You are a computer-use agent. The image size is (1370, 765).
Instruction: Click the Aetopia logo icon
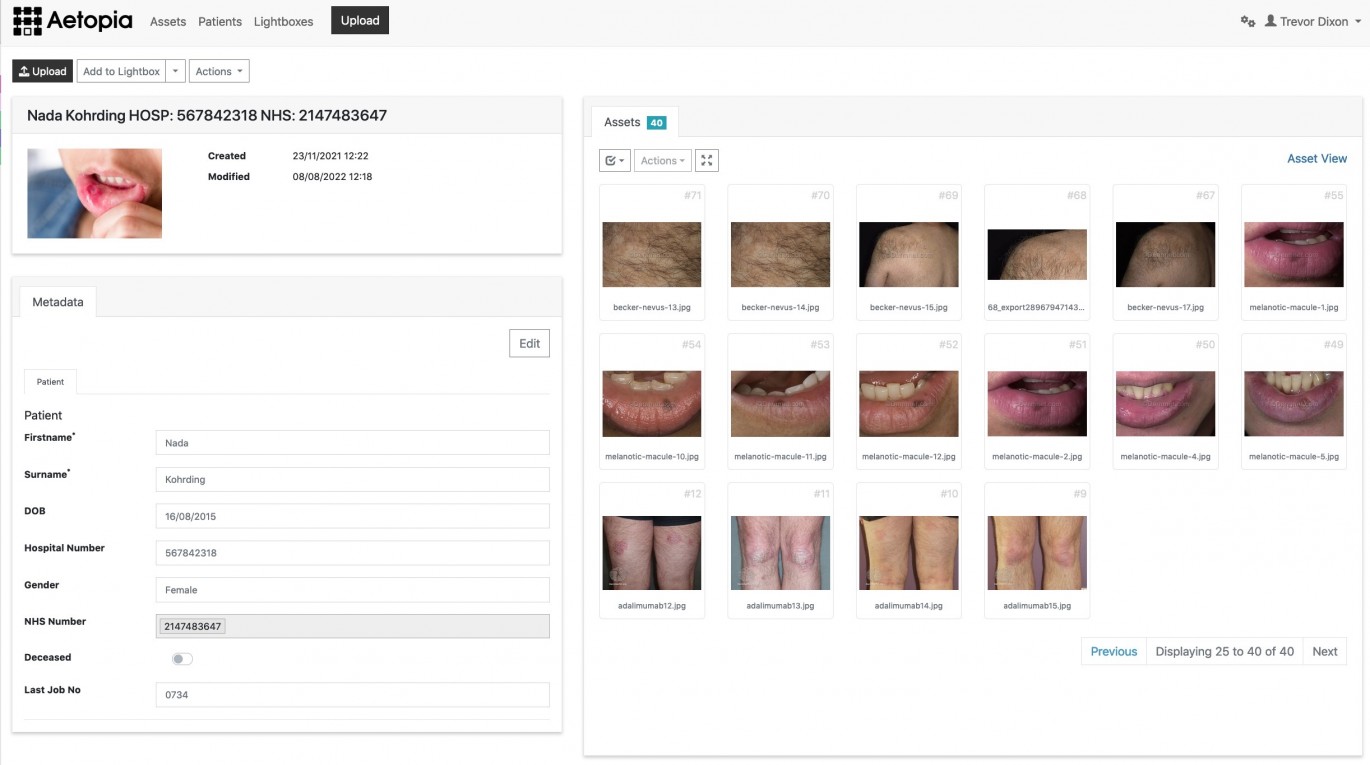[x=27, y=21]
